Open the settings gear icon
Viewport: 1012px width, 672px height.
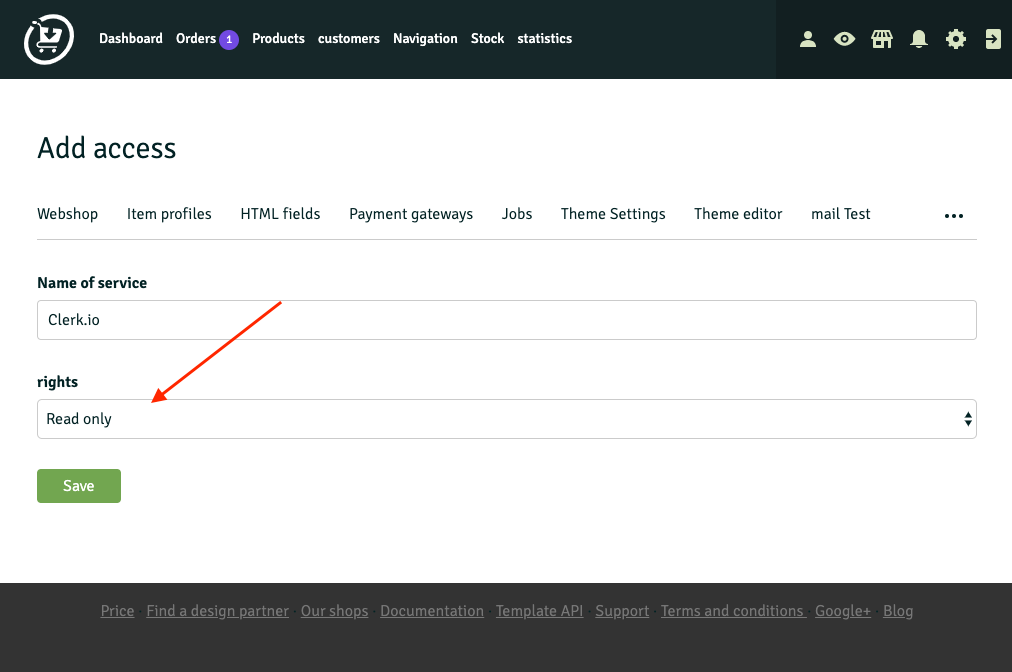[956, 39]
